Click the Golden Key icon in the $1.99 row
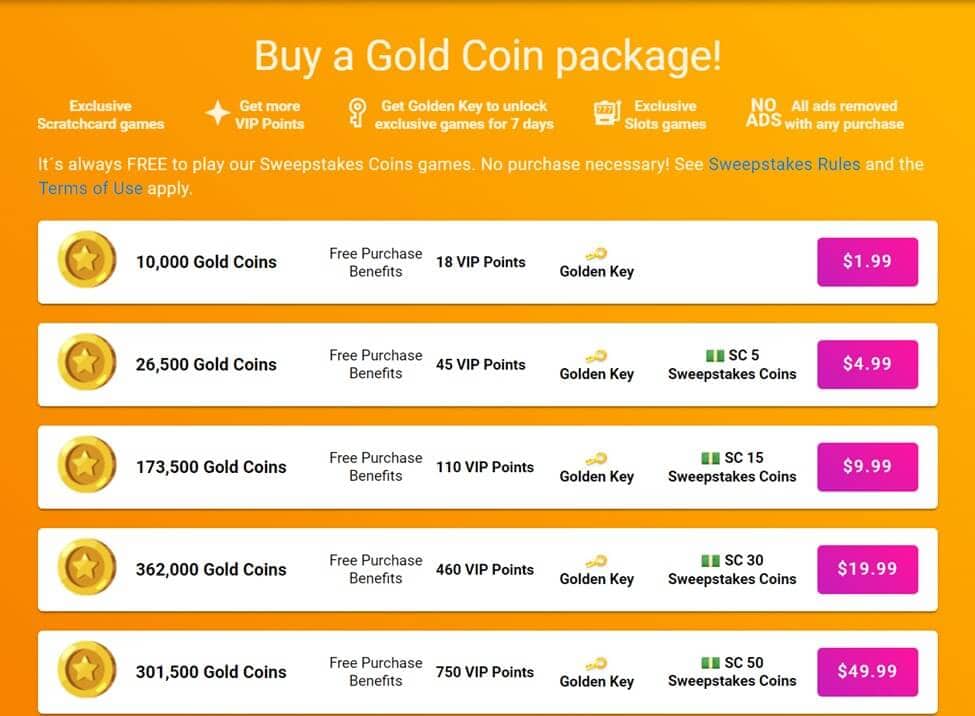The image size is (975, 716). 596,254
